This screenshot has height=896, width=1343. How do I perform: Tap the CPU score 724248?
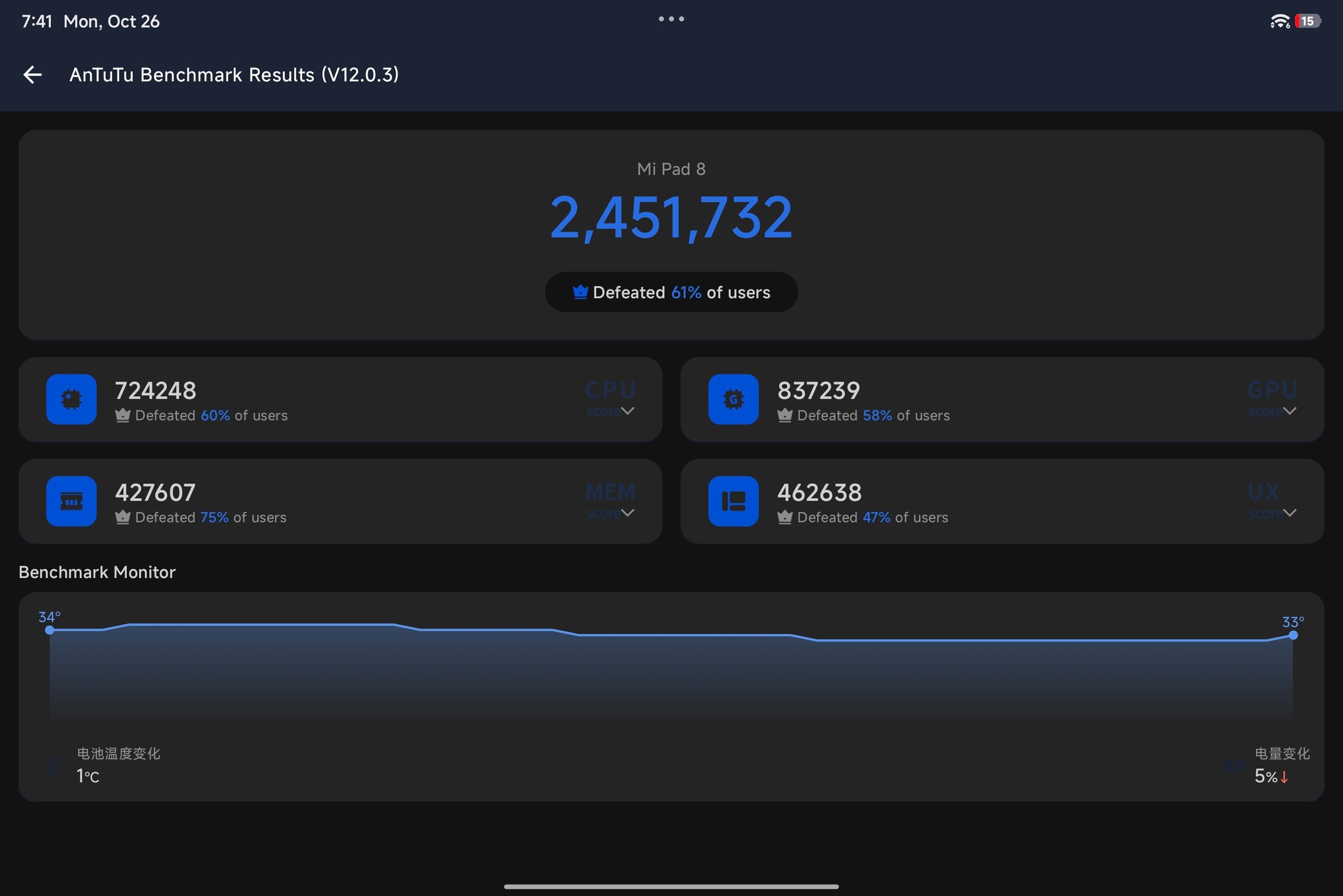click(x=155, y=391)
